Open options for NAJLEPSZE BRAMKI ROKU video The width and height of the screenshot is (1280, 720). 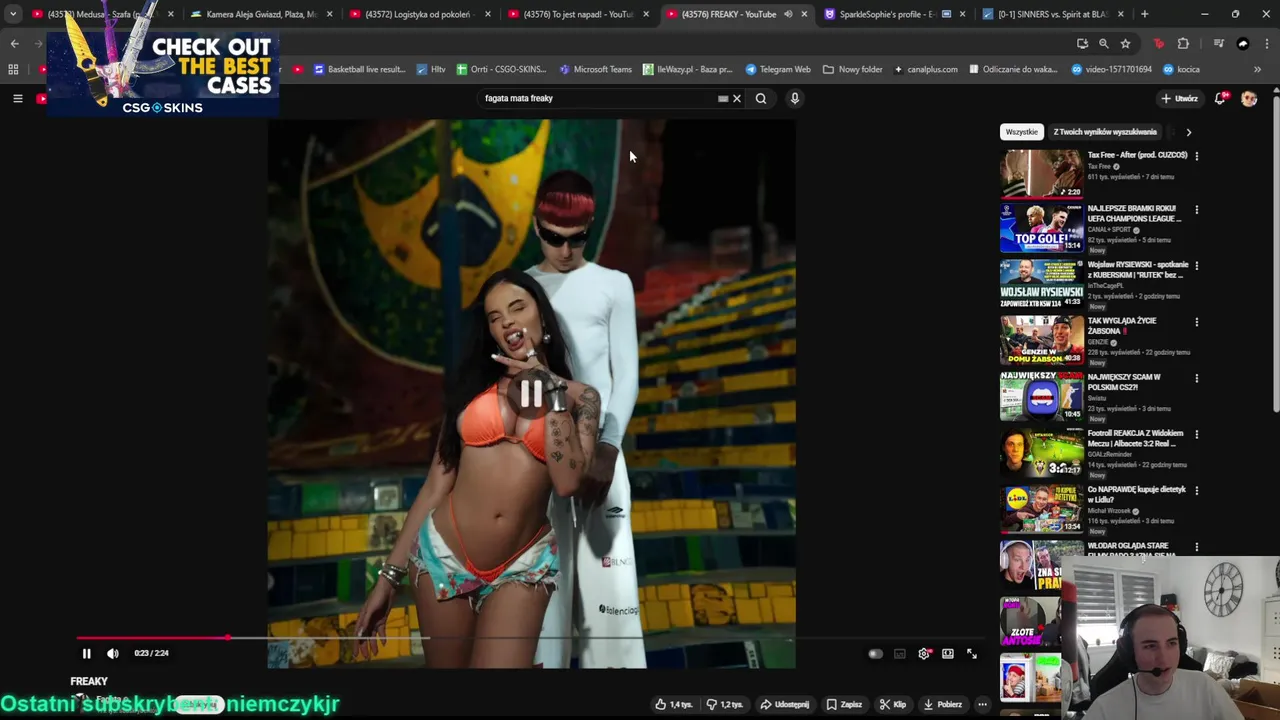[x=1196, y=210]
